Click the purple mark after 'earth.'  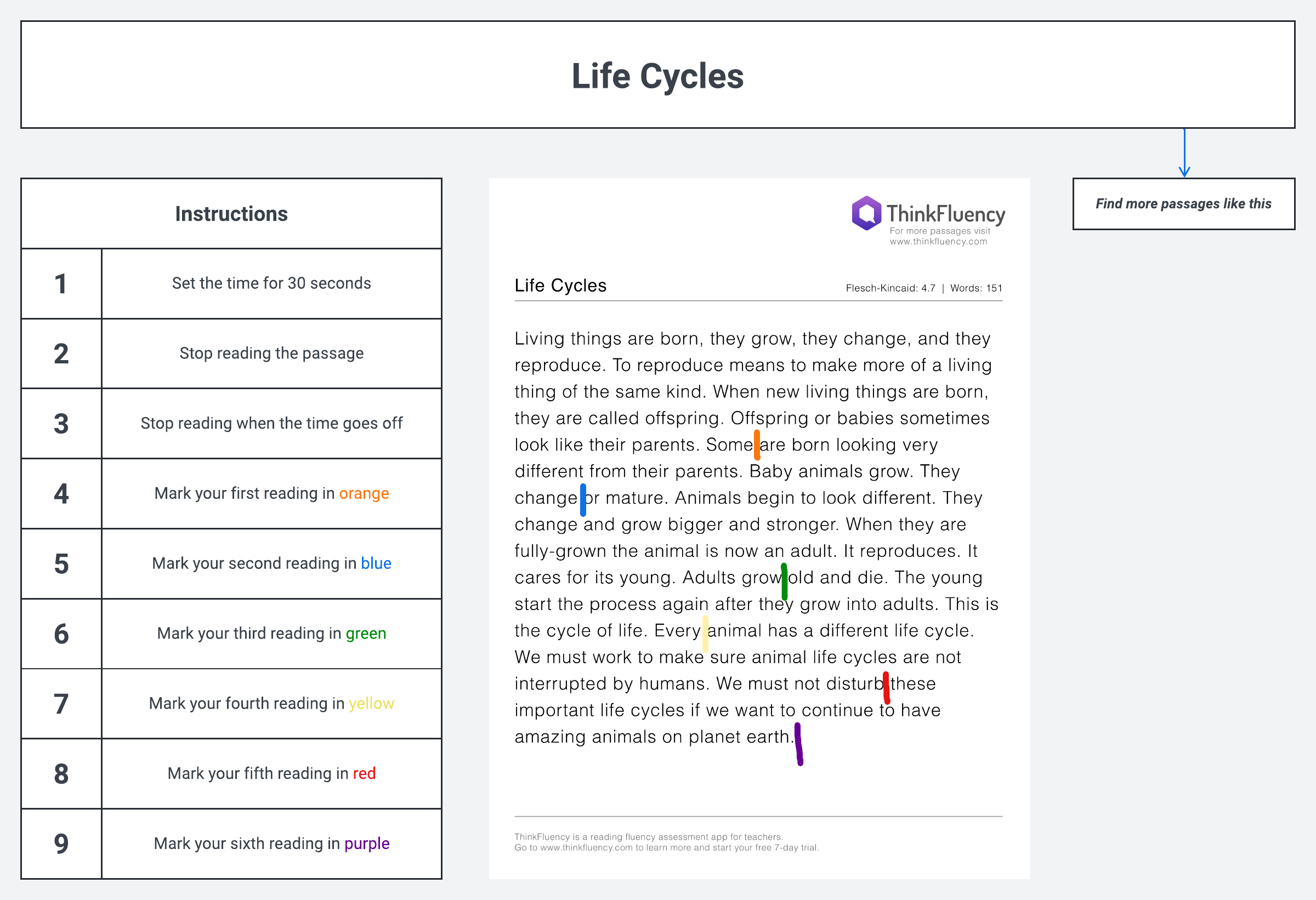coord(798,744)
